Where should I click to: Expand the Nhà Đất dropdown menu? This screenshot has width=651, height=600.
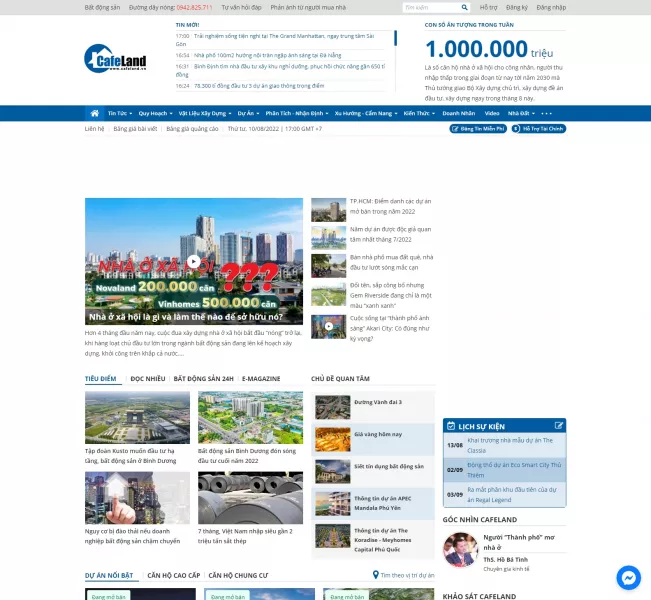pos(521,113)
